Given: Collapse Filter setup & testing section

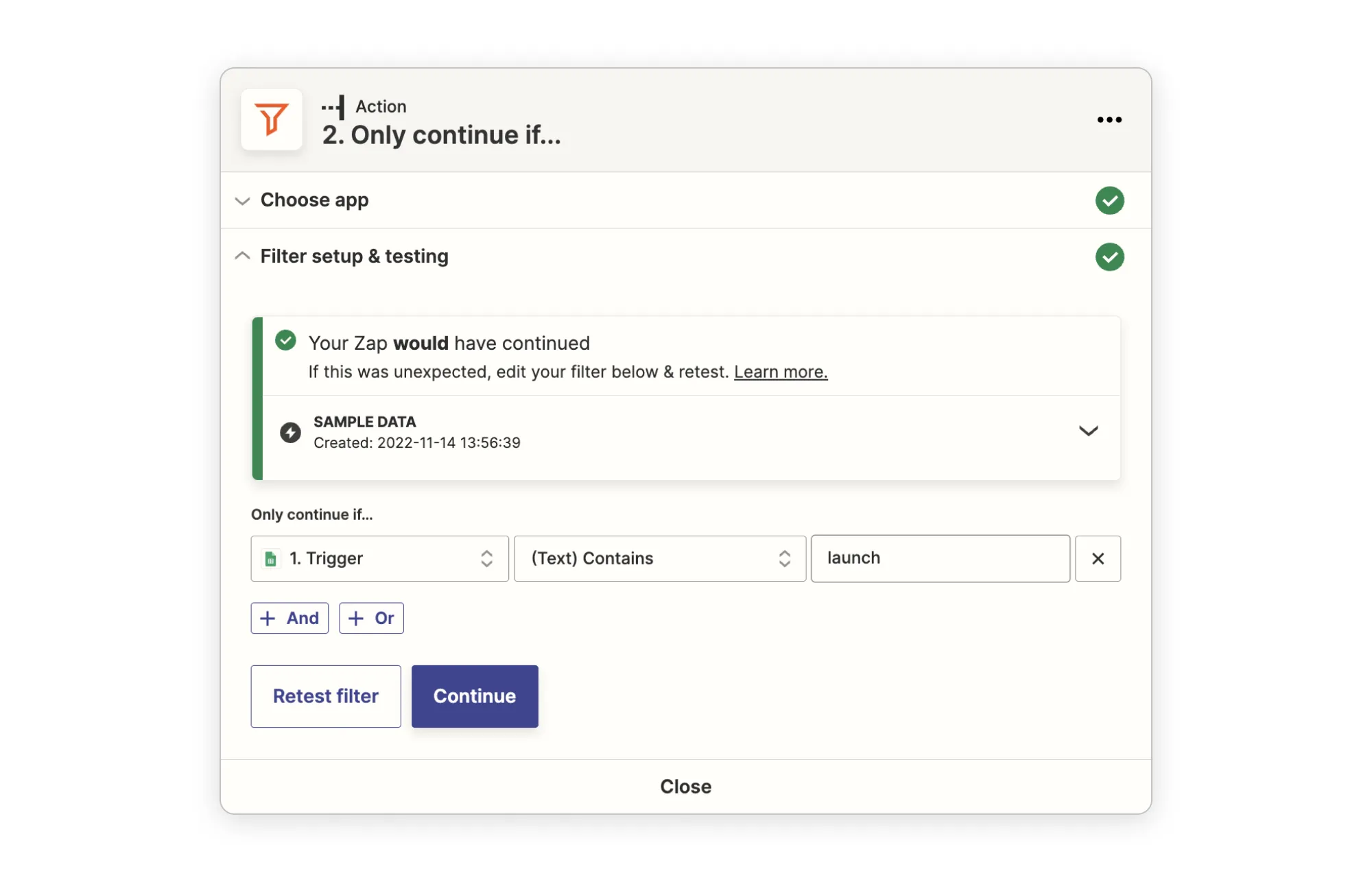Looking at the screenshot, I should (242, 256).
